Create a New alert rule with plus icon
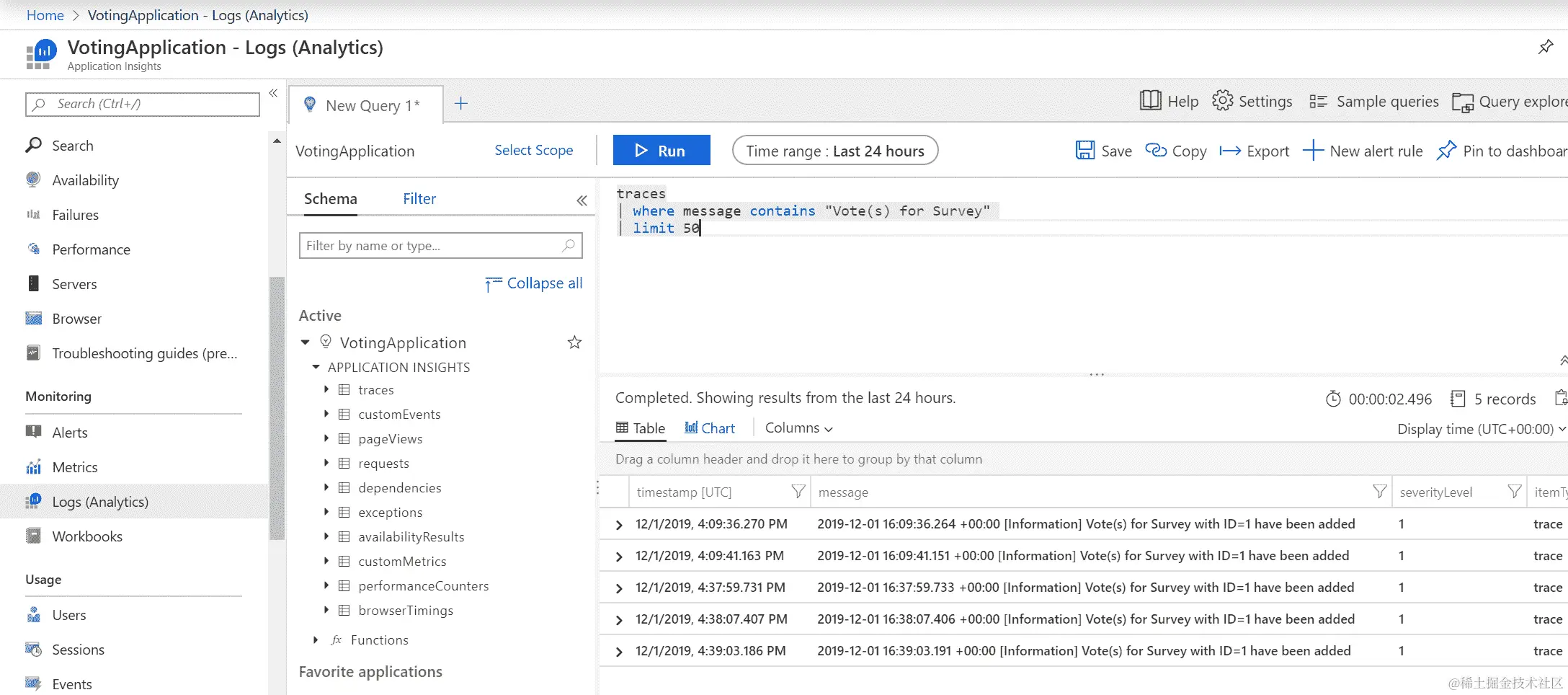 tap(1313, 151)
